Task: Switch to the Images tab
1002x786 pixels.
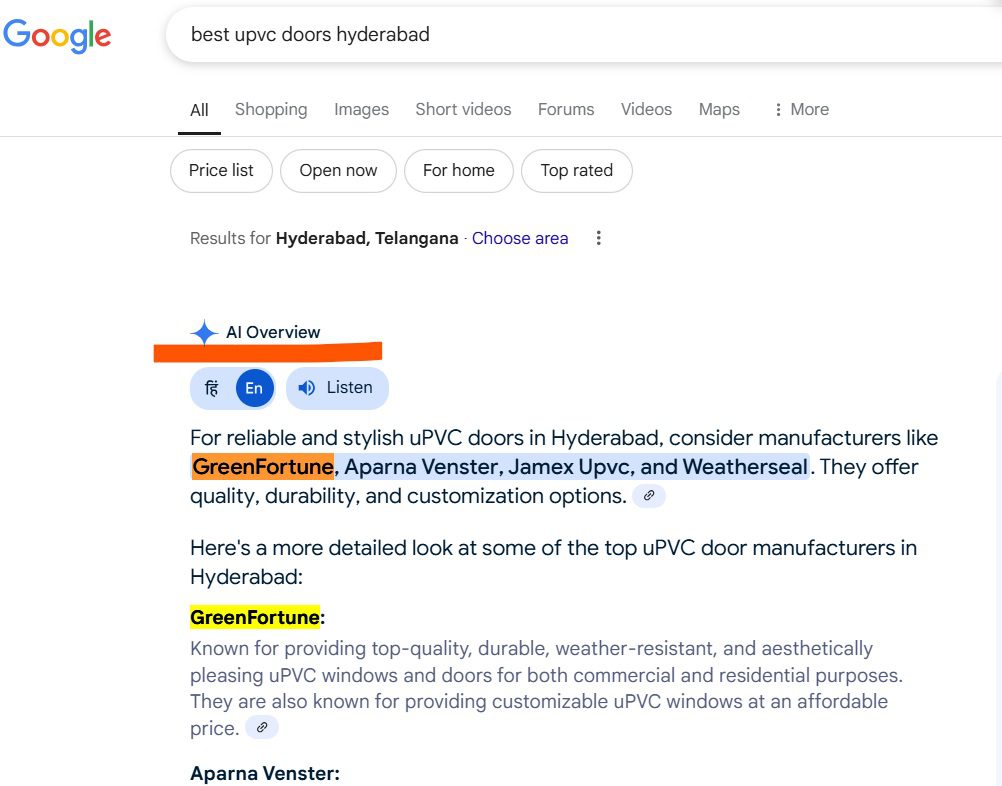Action: pos(361,110)
